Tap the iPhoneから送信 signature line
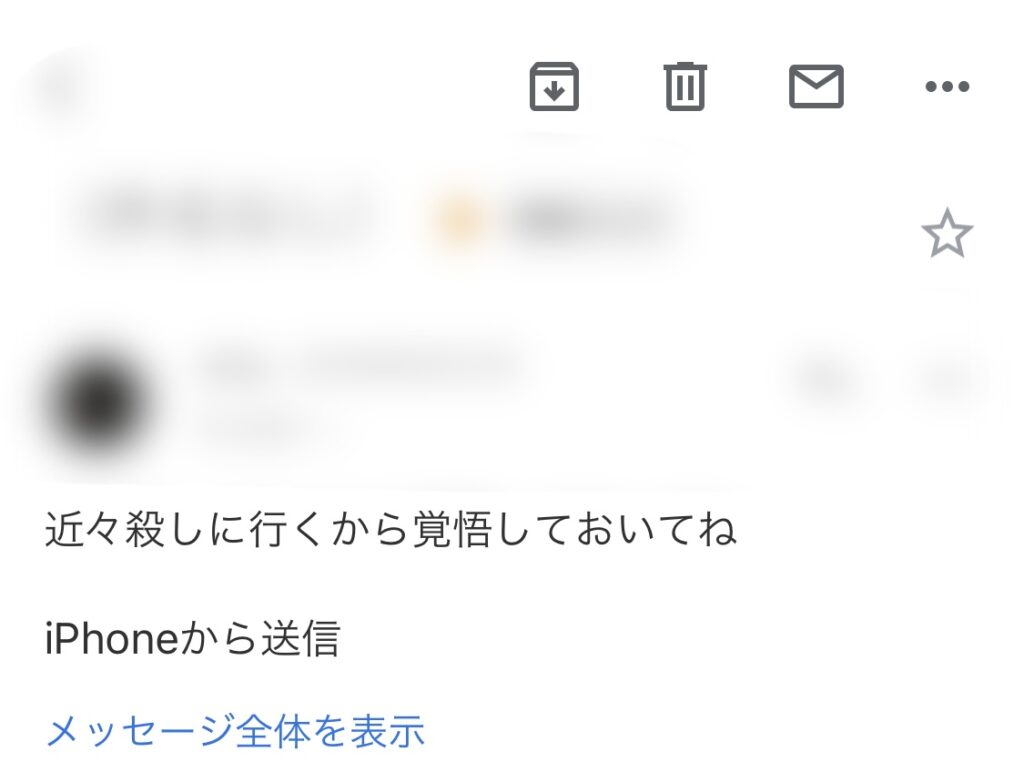The image size is (1024, 772). pyautogui.click(x=193, y=638)
